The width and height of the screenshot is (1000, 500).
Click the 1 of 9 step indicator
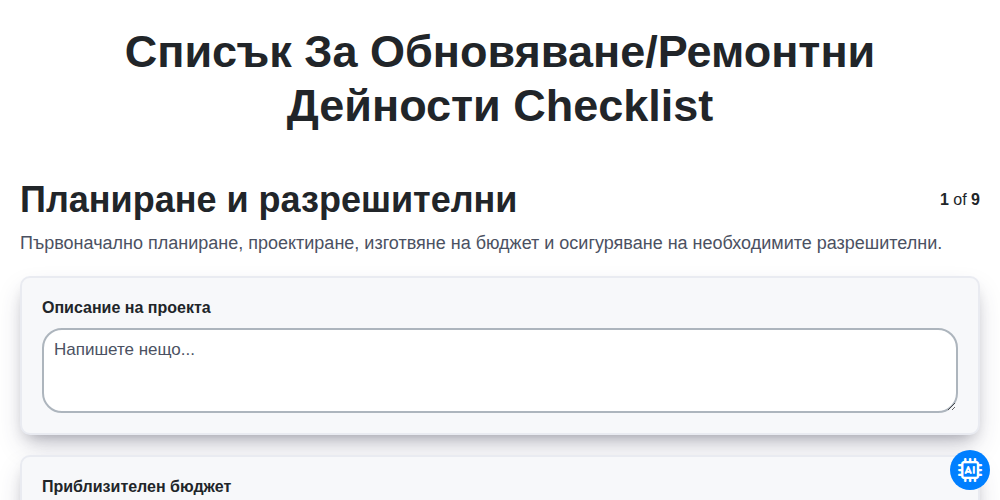(960, 200)
